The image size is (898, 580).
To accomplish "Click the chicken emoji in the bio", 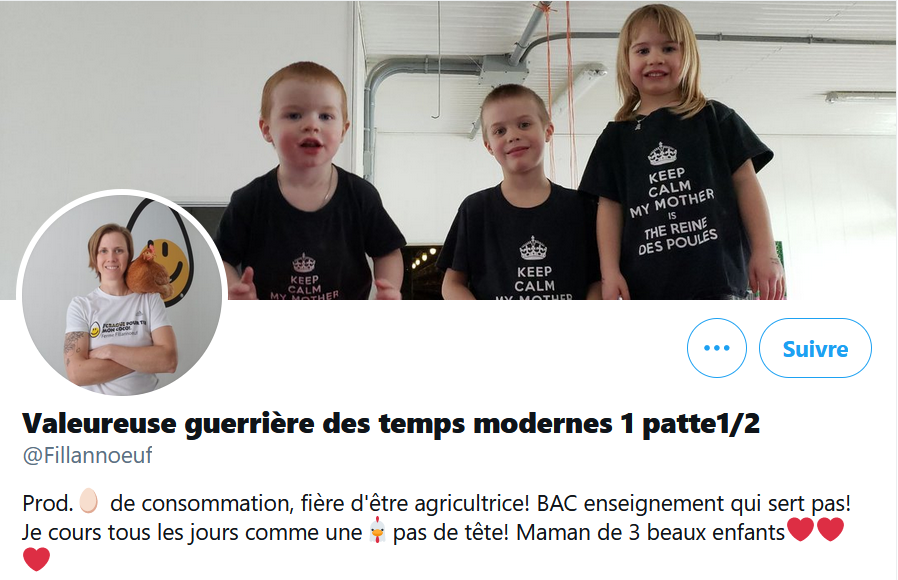I will (x=377, y=530).
